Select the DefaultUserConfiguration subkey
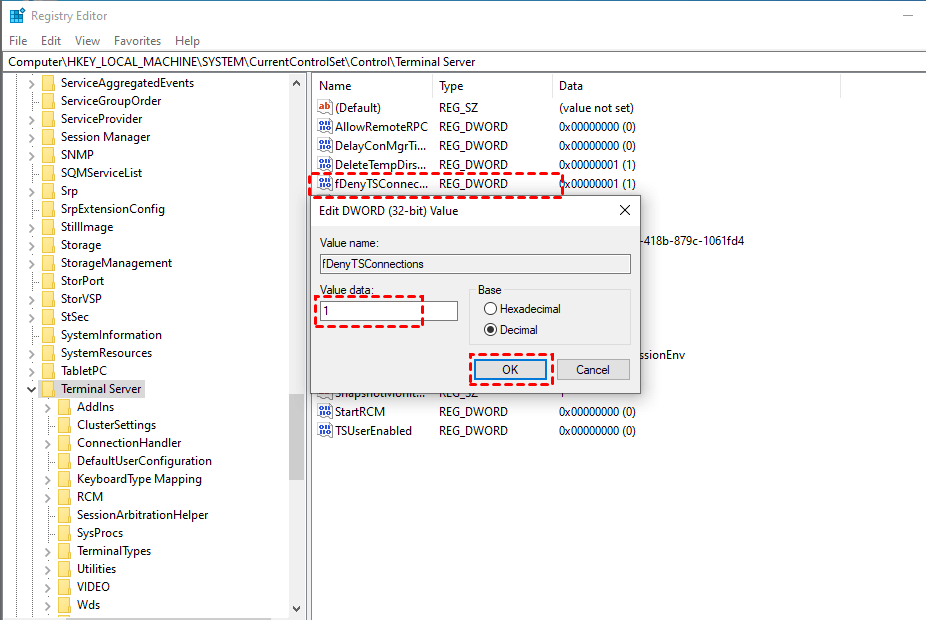This screenshot has height=620, width=926. tap(144, 461)
